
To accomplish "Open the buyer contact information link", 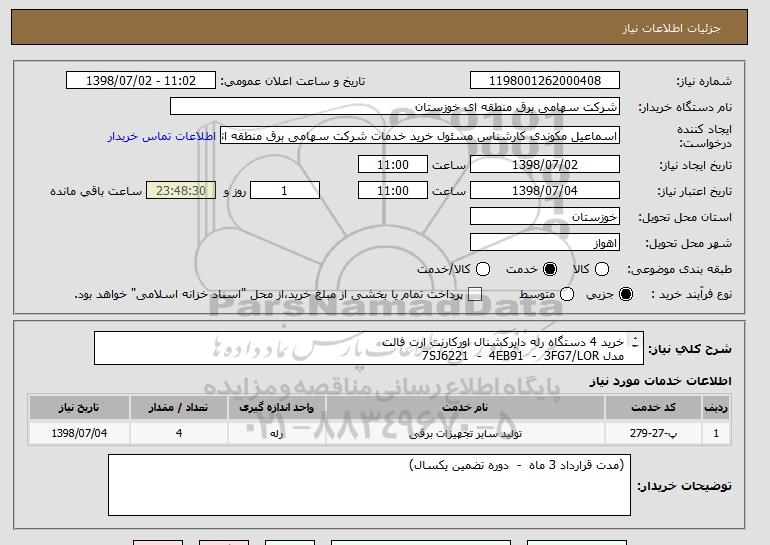I will pos(162,136).
